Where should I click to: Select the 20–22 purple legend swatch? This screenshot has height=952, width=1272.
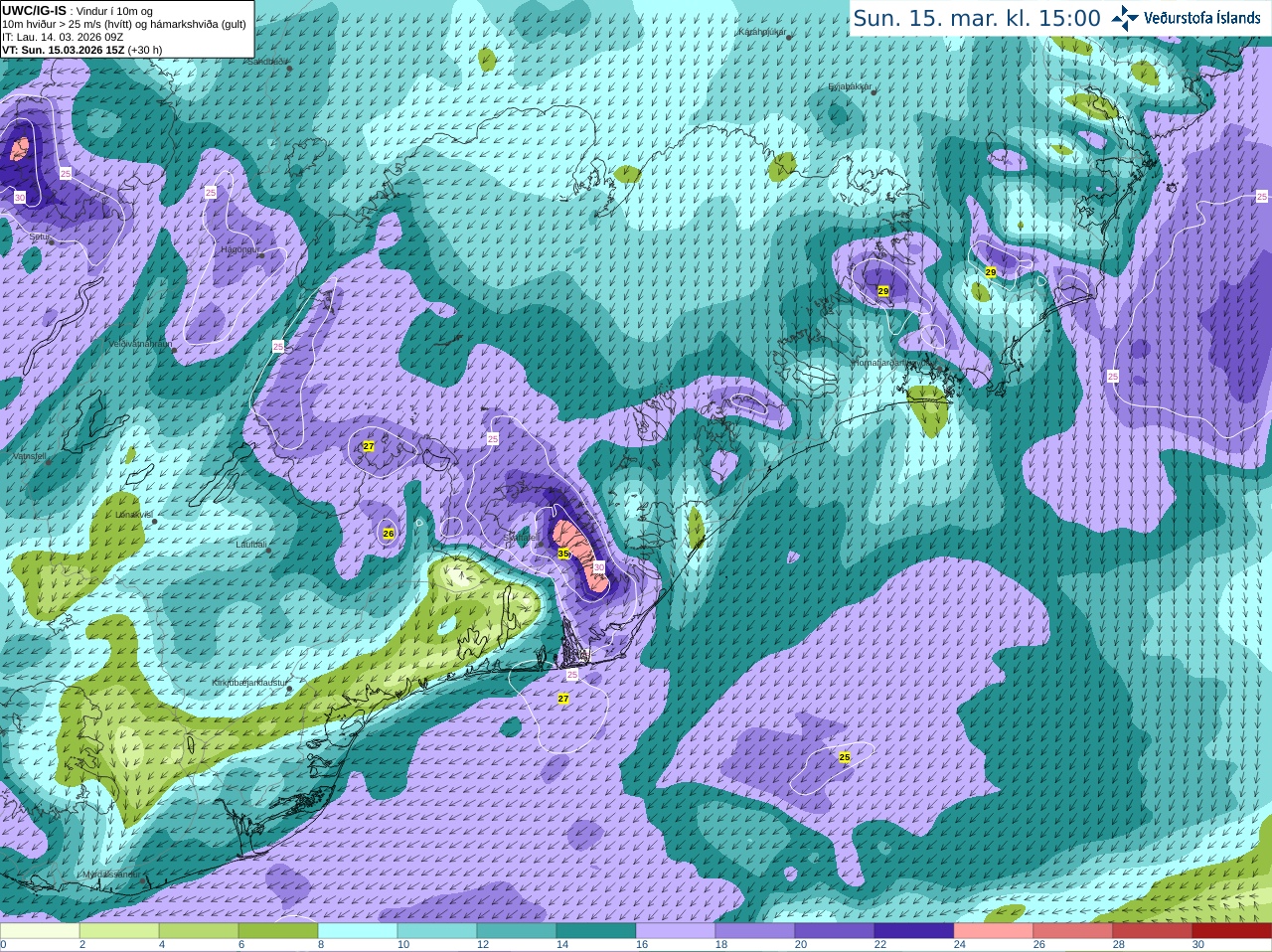click(835, 931)
